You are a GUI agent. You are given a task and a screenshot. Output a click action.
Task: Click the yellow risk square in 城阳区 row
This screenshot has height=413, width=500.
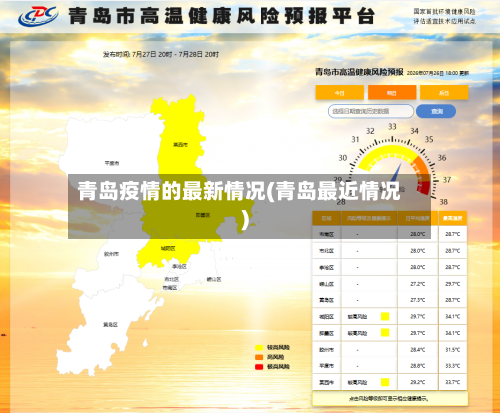(385, 316)
